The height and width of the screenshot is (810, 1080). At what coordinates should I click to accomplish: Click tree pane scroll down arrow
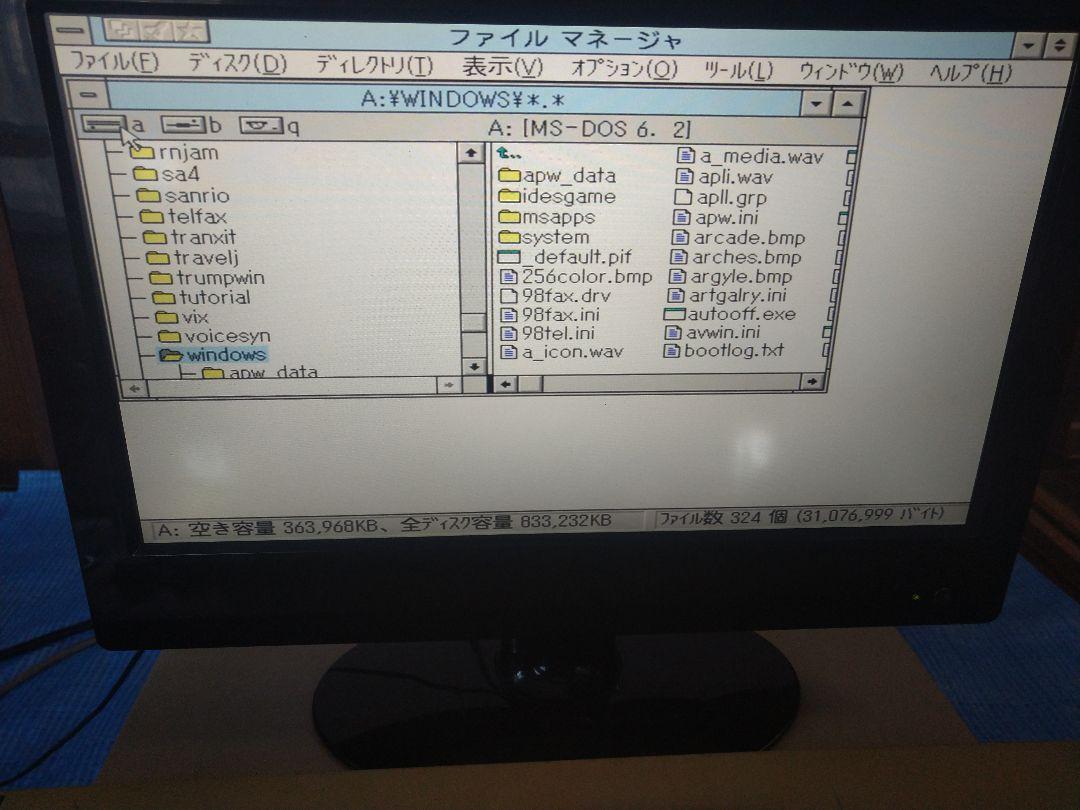coord(474,366)
